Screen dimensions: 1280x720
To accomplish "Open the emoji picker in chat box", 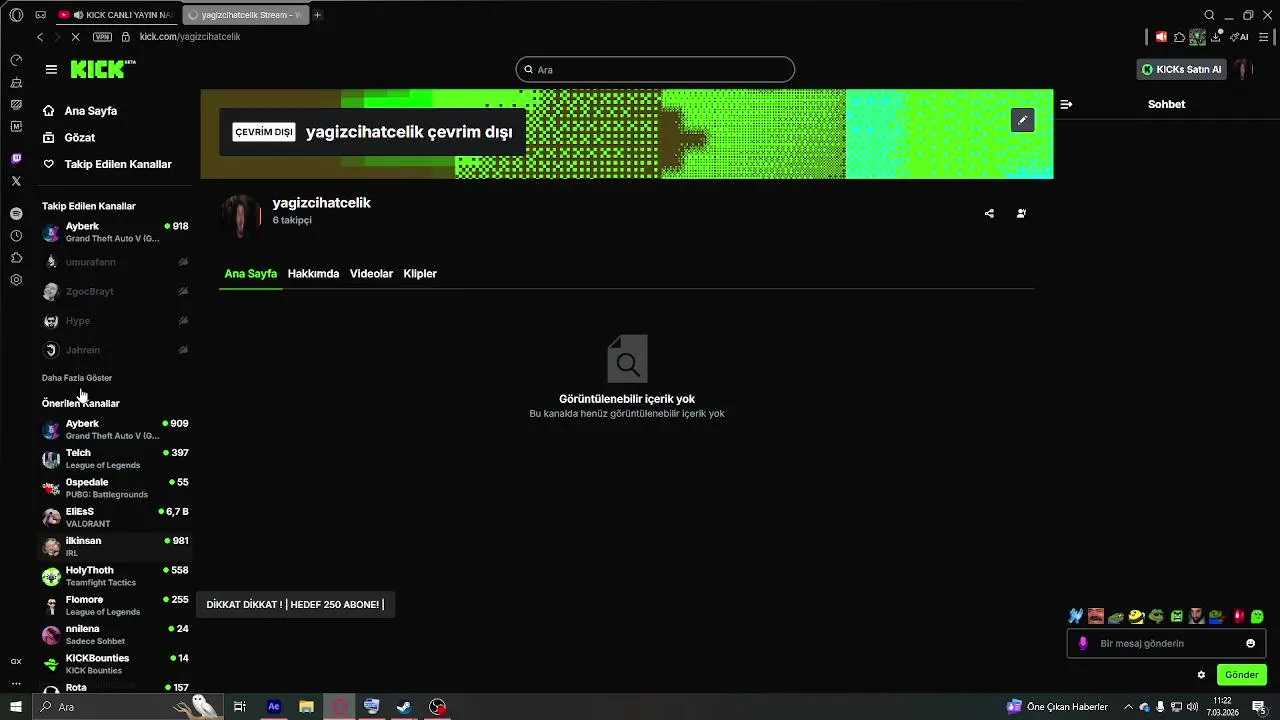I will [1250, 643].
